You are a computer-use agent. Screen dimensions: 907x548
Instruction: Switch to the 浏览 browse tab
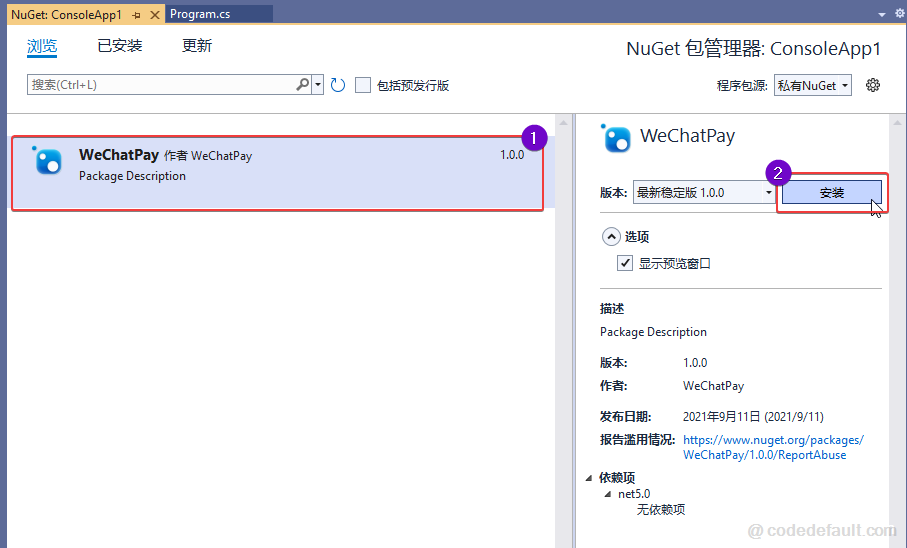tap(42, 46)
